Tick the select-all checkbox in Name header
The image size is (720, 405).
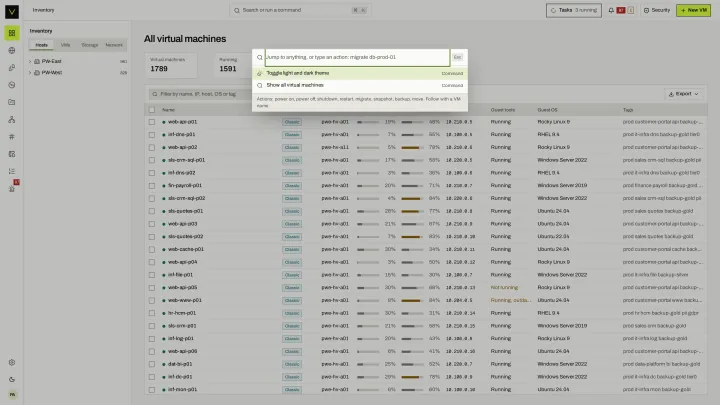[152, 110]
